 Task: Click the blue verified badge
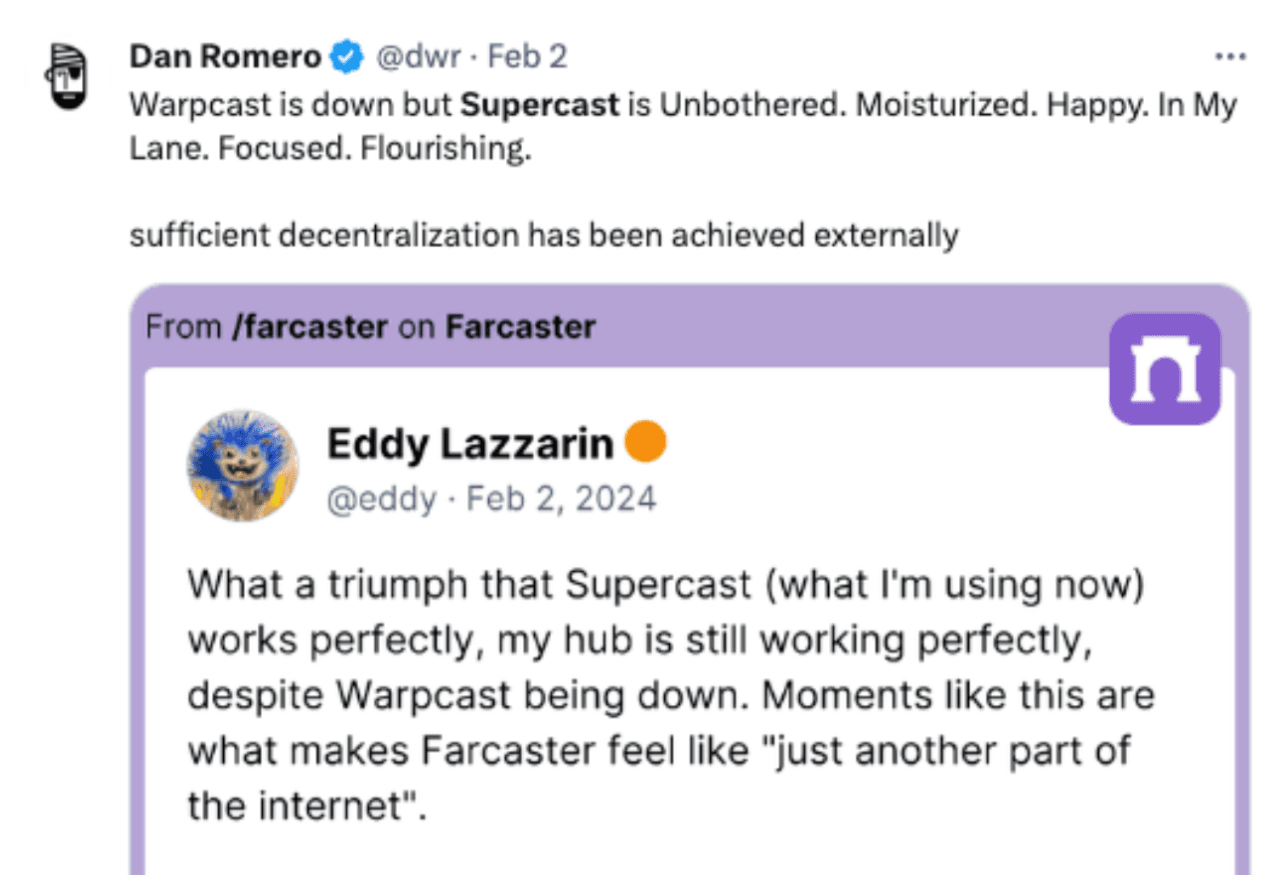[x=347, y=57]
